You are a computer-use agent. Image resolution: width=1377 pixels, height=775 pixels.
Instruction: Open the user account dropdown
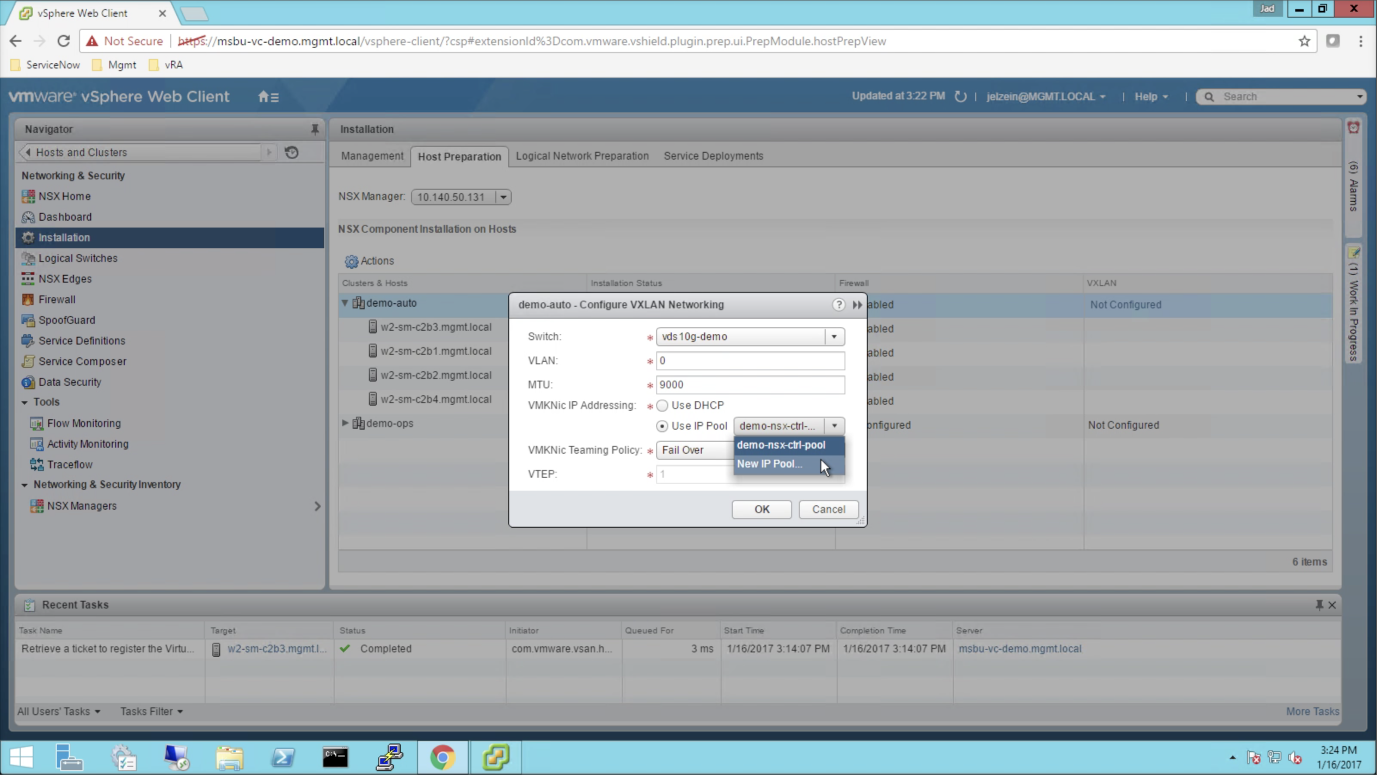tap(1046, 97)
